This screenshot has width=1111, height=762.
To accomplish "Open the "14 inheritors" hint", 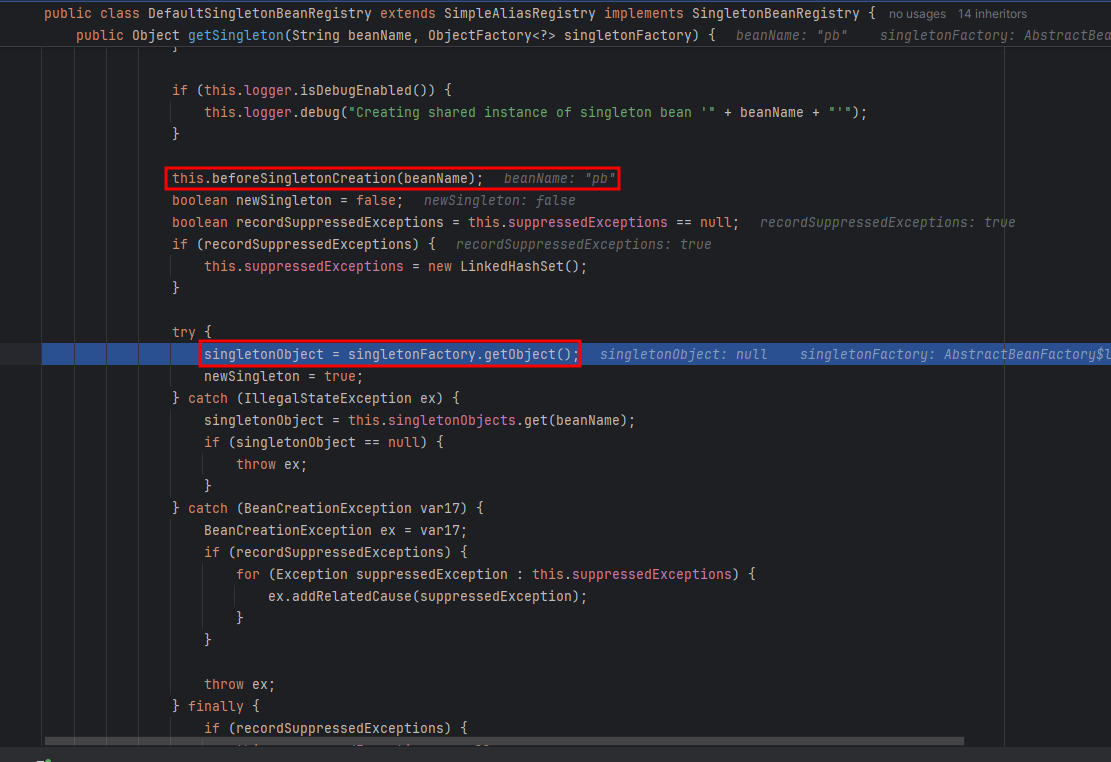I will coord(992,13).
